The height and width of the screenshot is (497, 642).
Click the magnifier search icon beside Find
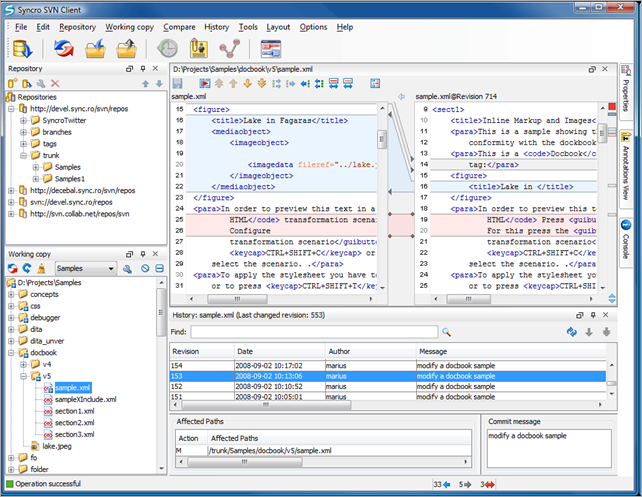447,331
